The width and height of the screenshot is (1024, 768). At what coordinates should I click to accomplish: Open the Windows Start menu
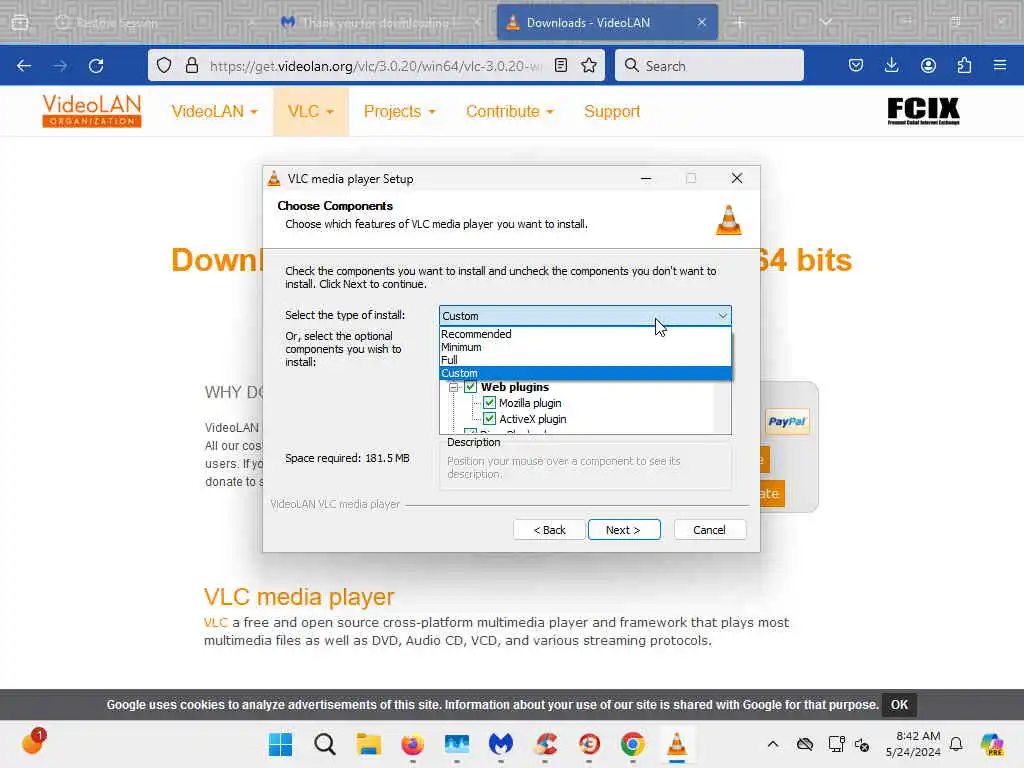pyautogui.click(x=281, y=744)
